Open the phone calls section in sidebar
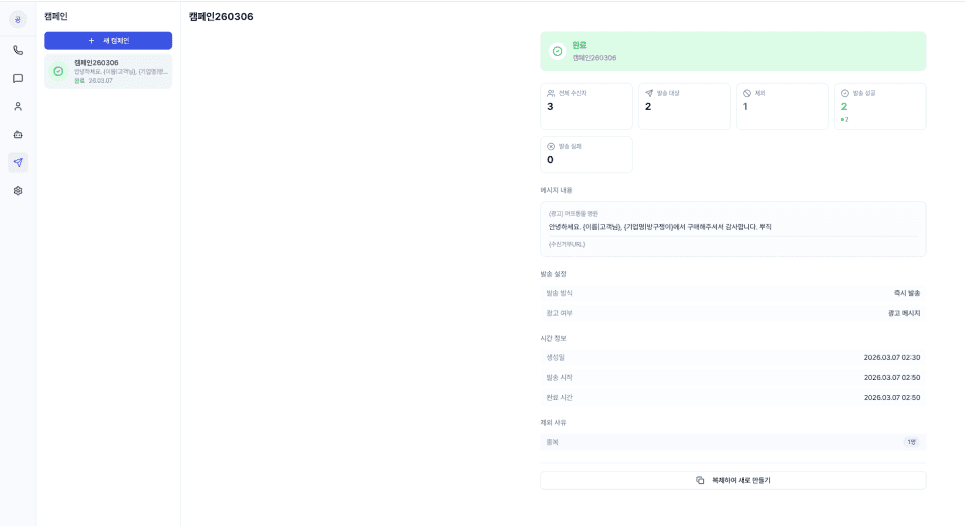966x526 pixels. tap(18, 51)
